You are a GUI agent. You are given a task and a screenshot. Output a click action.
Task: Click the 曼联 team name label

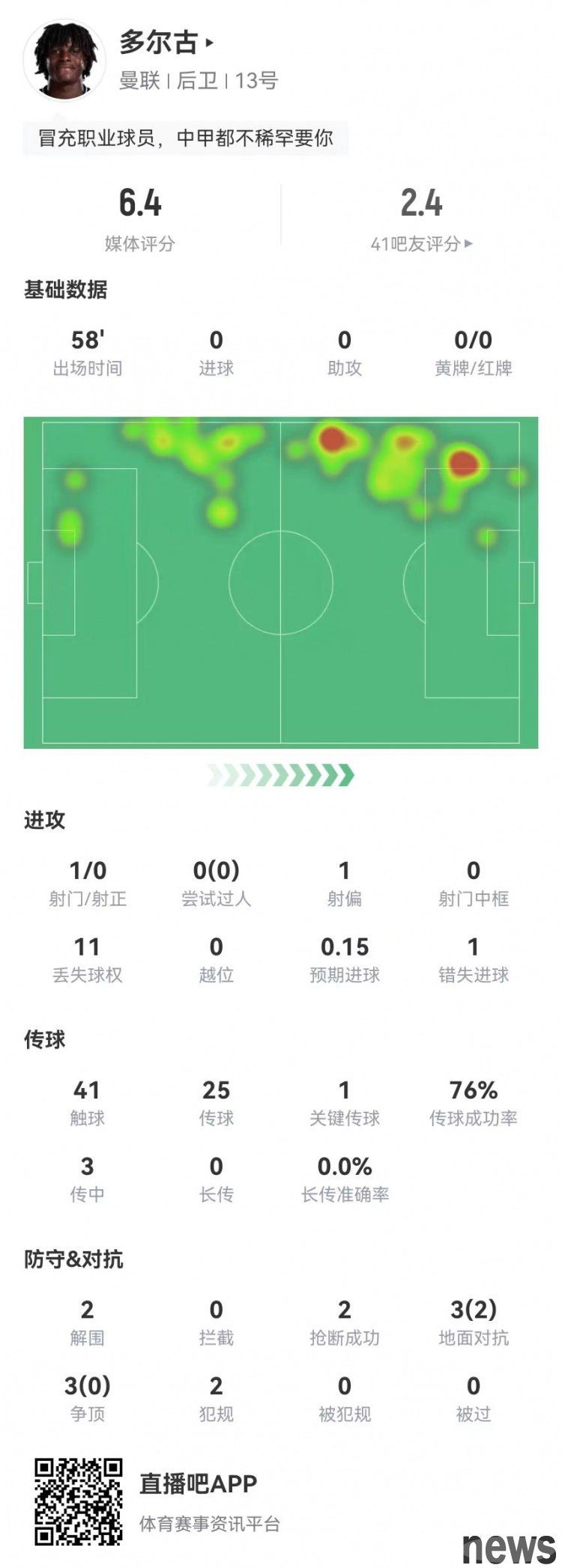139,81
